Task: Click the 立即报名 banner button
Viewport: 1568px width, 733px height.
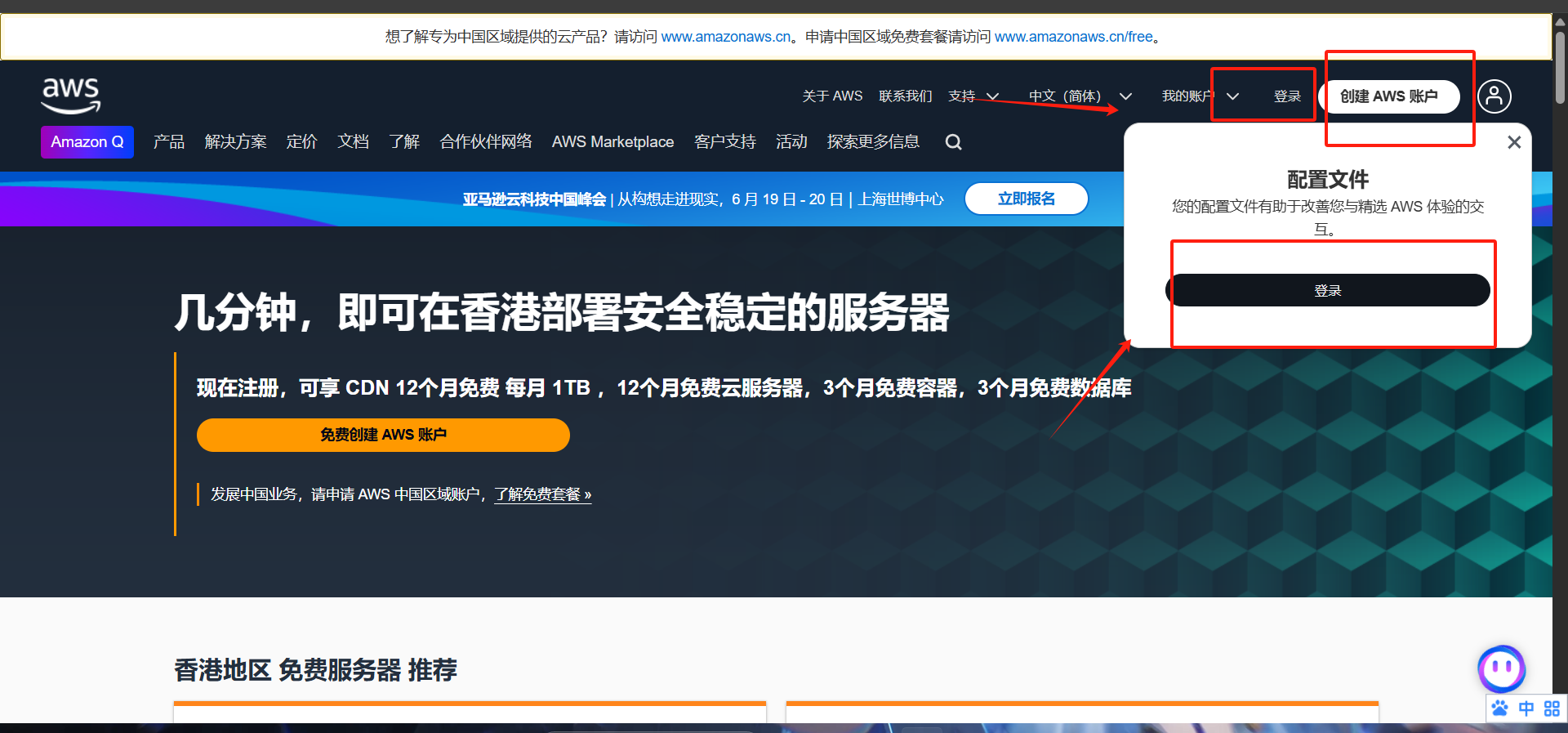Action: pyautogui.click(x=1027, y=199)
